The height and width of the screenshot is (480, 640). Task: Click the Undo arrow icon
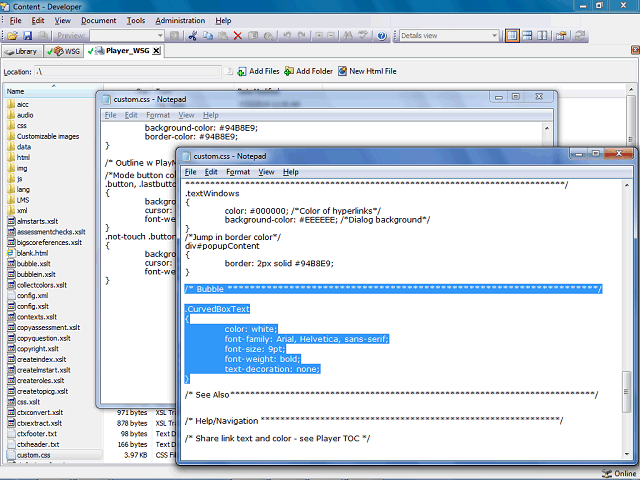287,36
